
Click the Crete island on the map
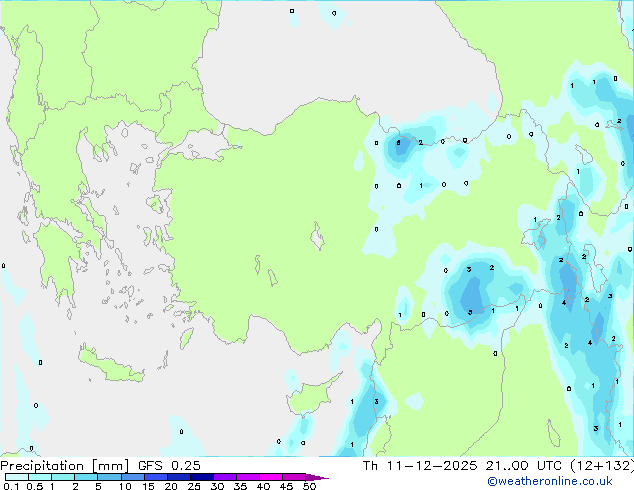coord(110,364)
